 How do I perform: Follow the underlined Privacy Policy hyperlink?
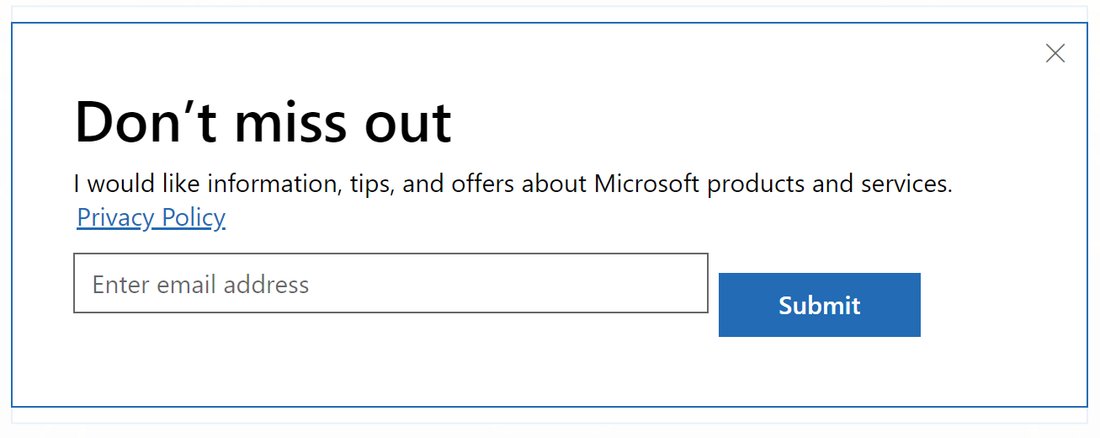click(151, 217)
